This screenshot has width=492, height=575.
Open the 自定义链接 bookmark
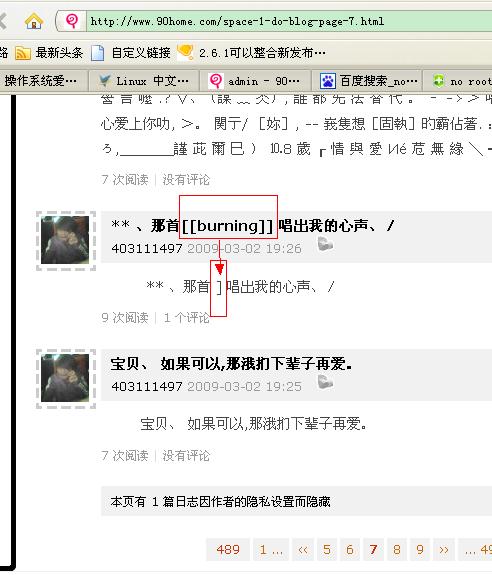131,53
